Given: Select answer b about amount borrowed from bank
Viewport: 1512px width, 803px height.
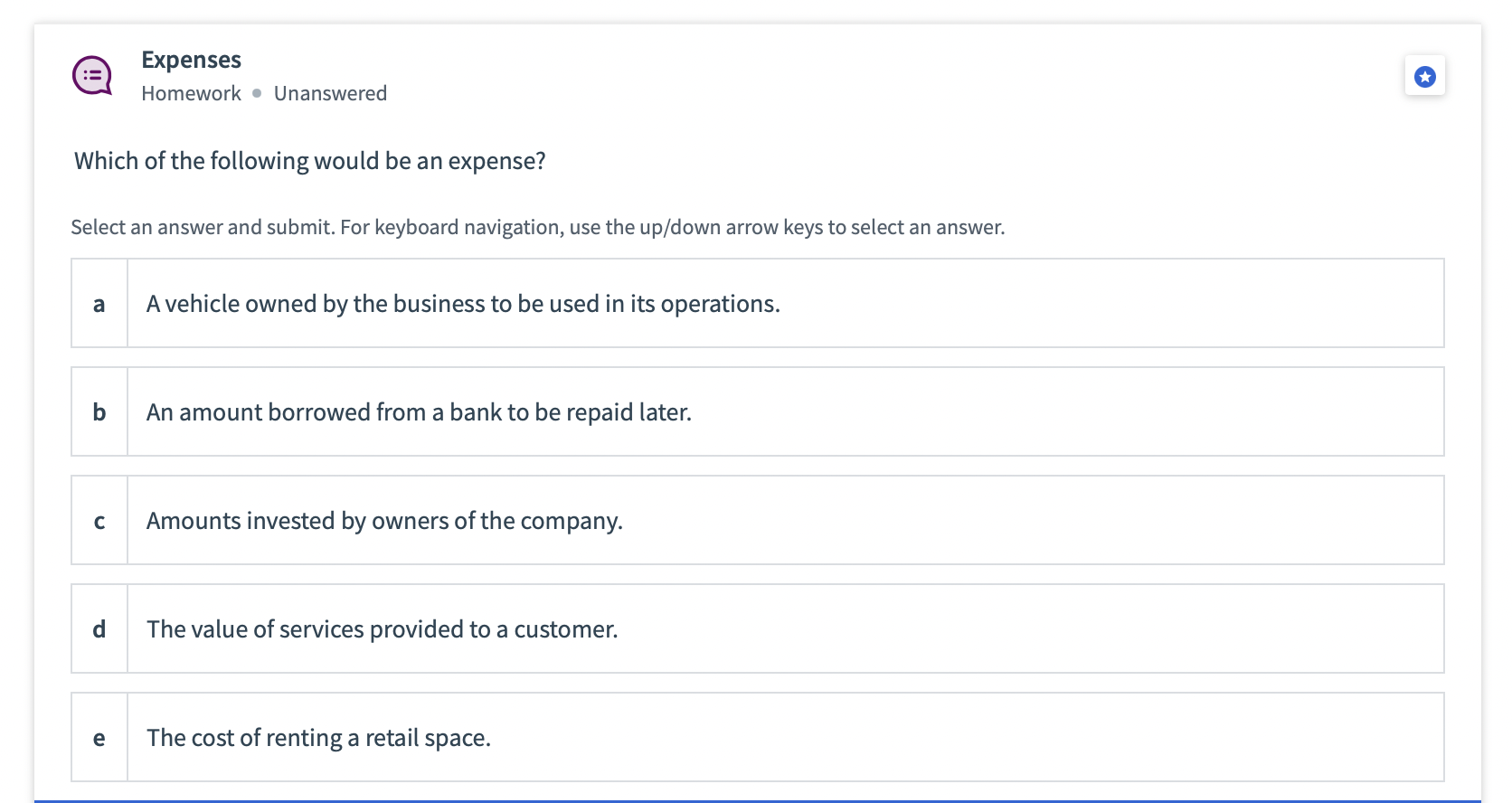Looking at the screenshot, I should (x=757, y=411).
